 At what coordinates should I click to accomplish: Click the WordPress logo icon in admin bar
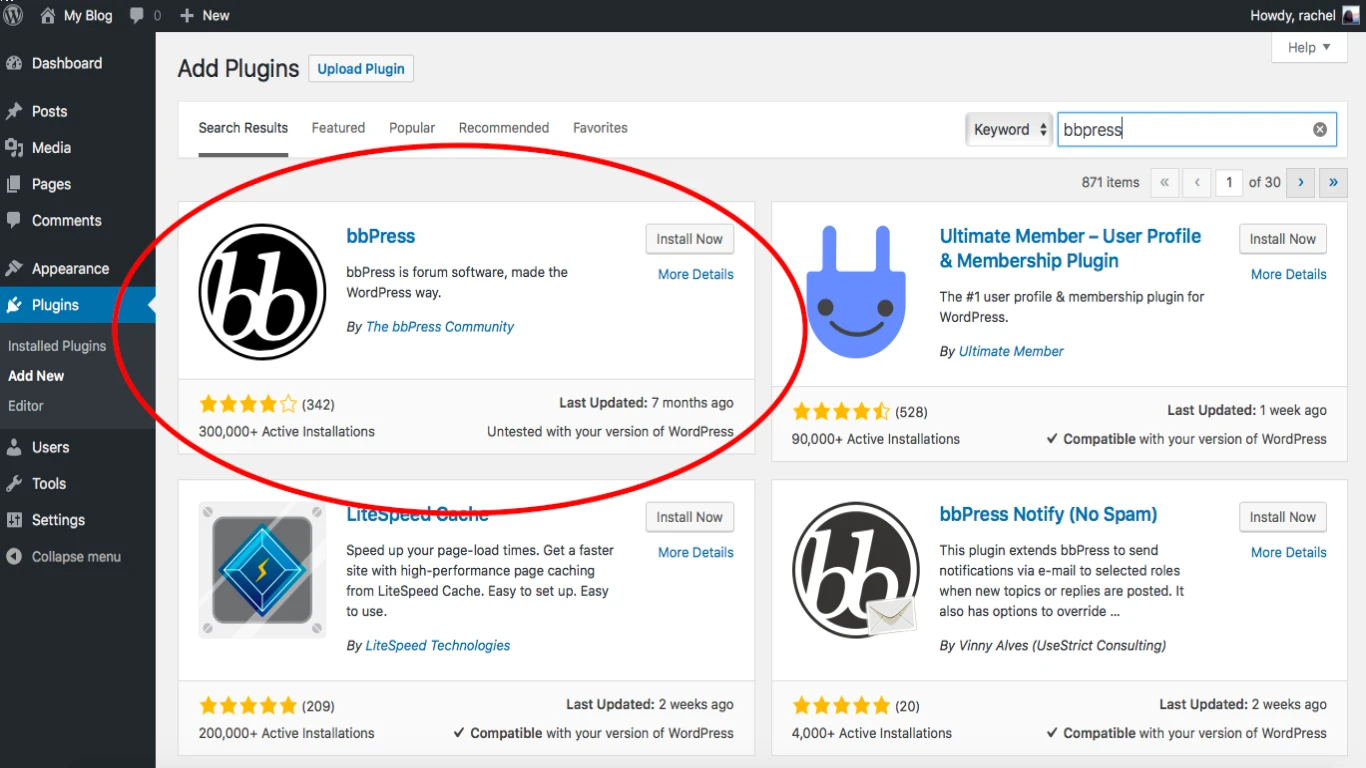[x=13, y=15]
